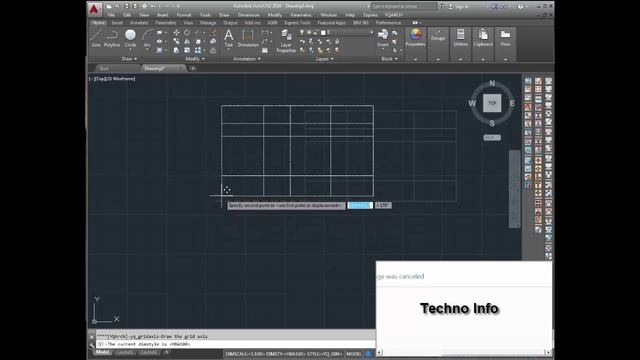This screenshot has height=360, width=640.
Task: Toggle the MODEL space status bar button
Action: pyautogui.click(x=353, y=354)
